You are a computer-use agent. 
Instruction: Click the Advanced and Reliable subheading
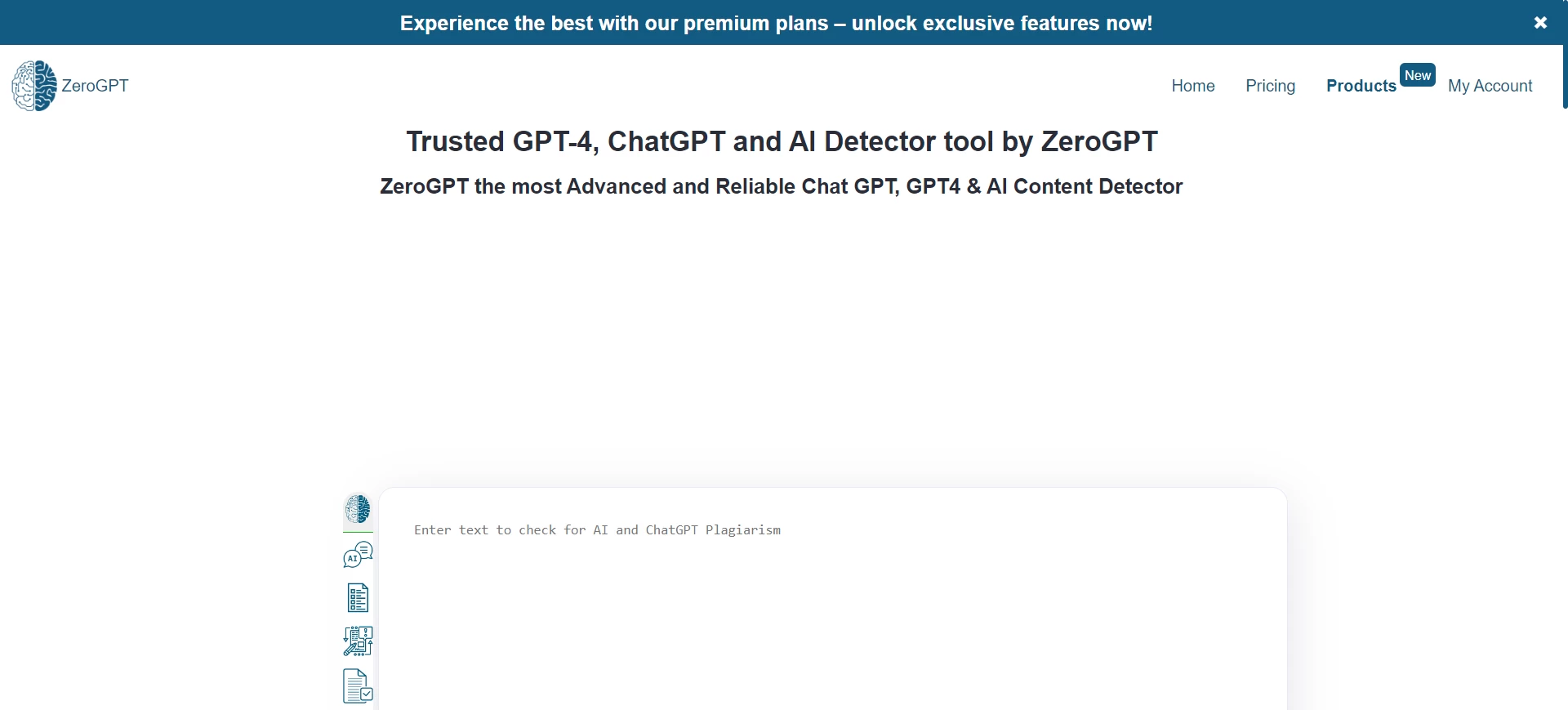click(782, 186)
